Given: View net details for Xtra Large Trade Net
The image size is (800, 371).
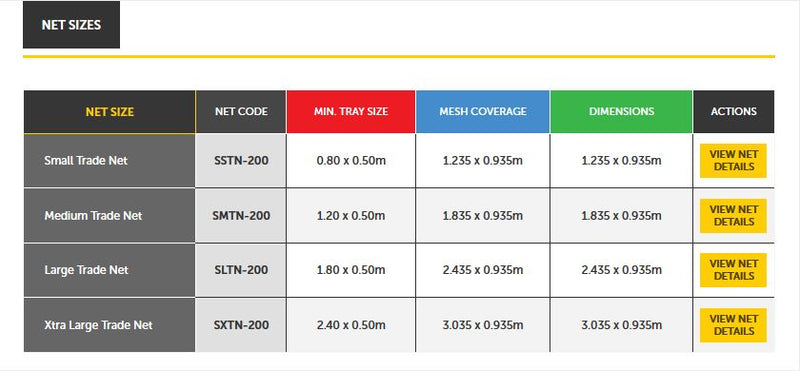Looking at the screenshot, I should pyautogui.click(x=733, y=325).
